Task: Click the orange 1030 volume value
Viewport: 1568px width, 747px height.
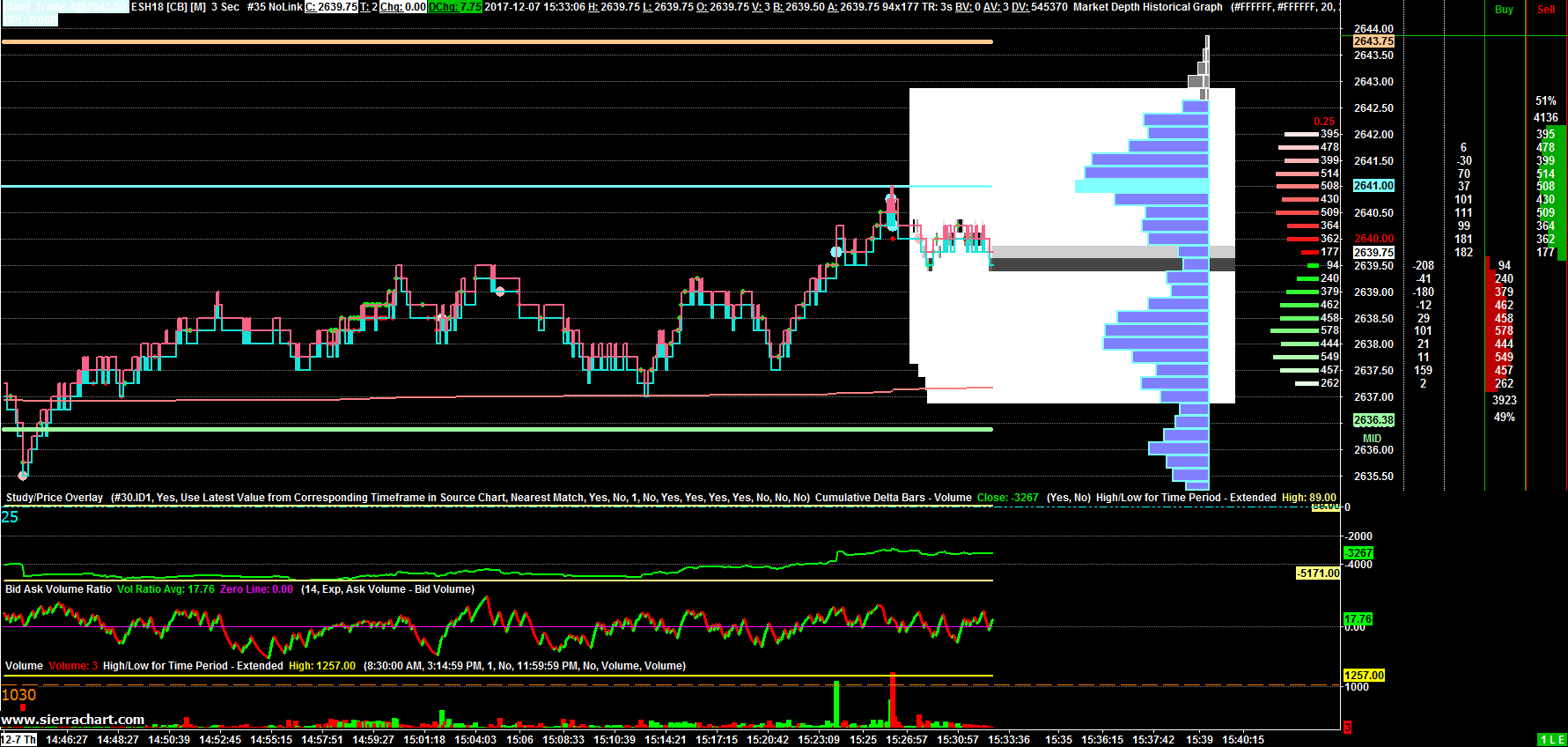Action: coord(18,695)
